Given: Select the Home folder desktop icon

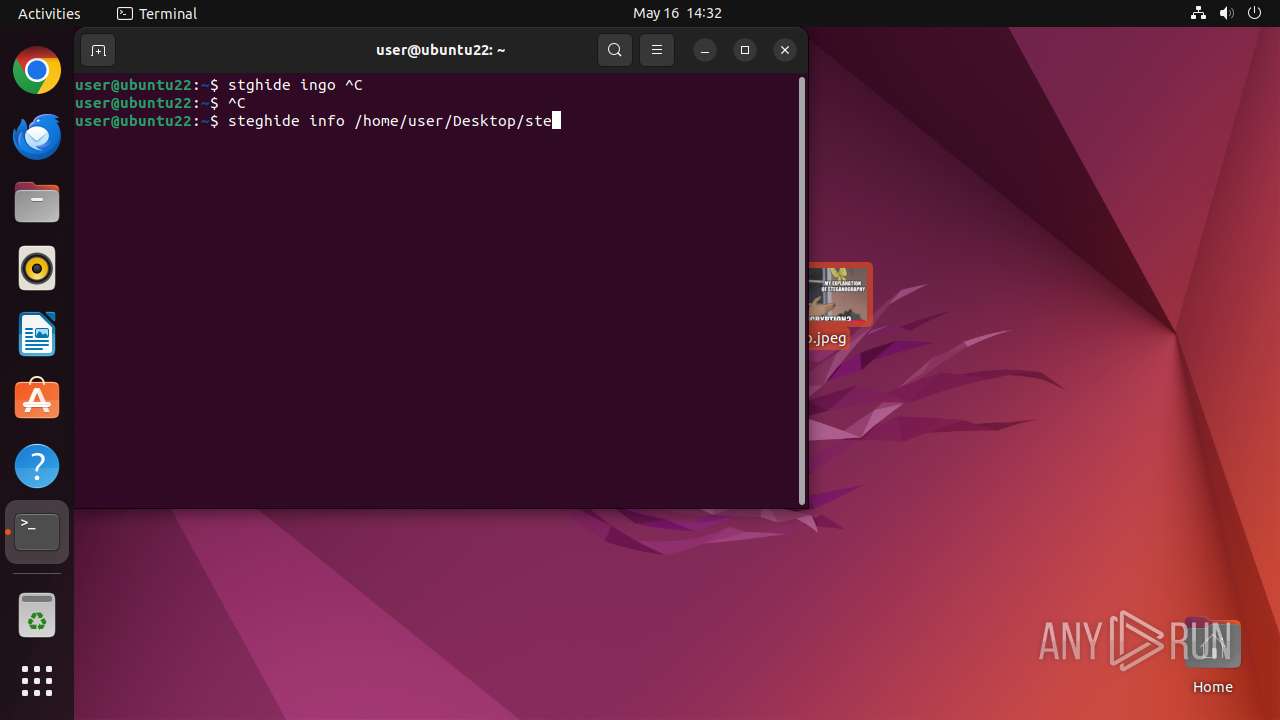Looking at the screenshot, I should [1212, 657].
